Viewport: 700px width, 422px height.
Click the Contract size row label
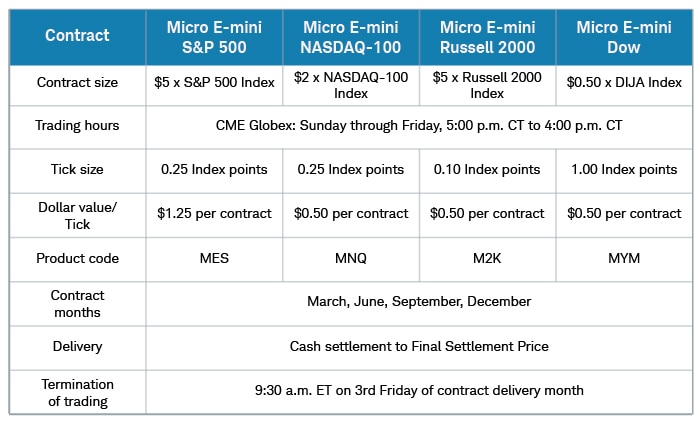click(77, 84)
